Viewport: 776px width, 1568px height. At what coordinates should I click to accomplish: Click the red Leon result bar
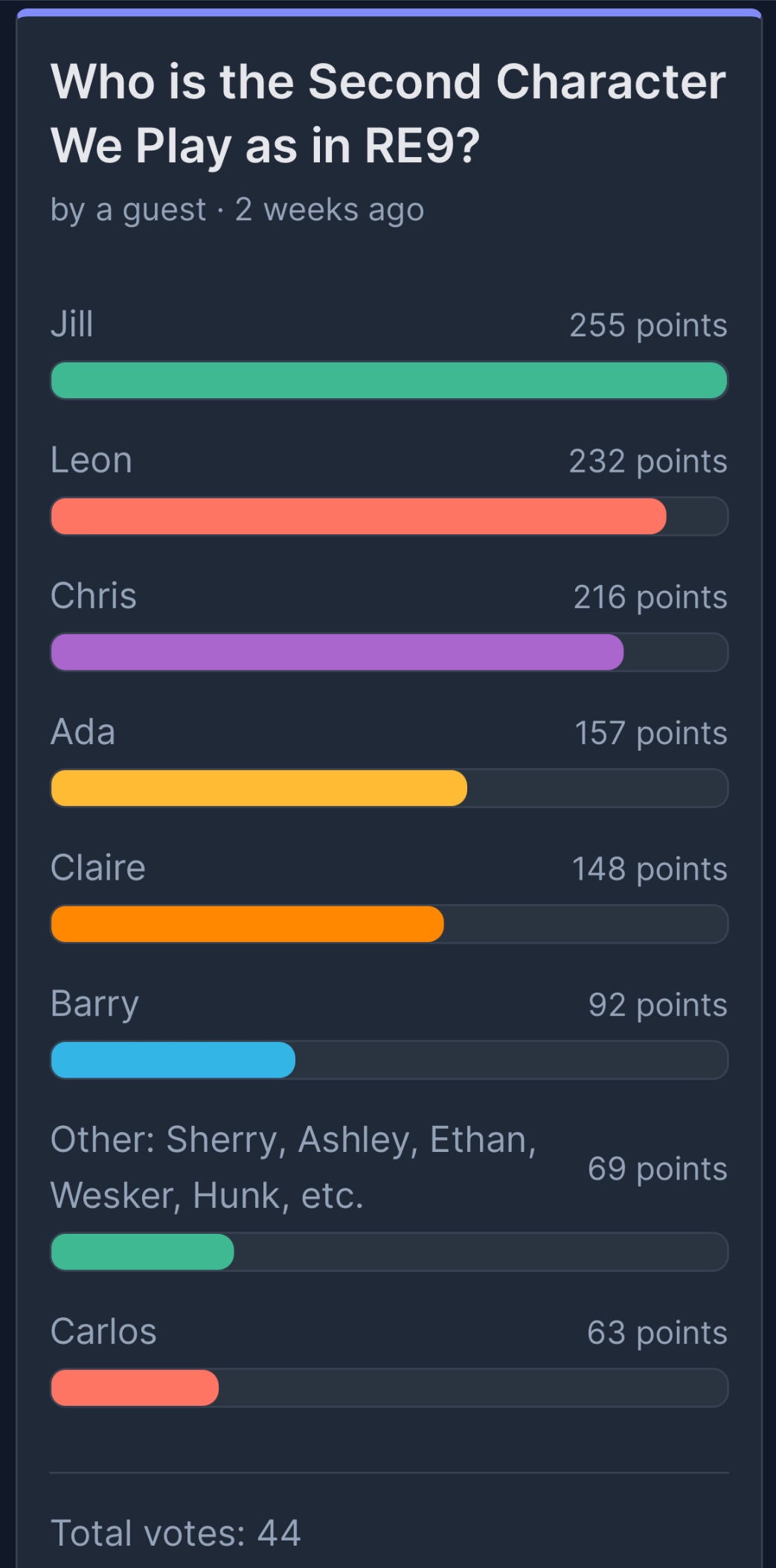pyautogui.click(x=359, y=516)
